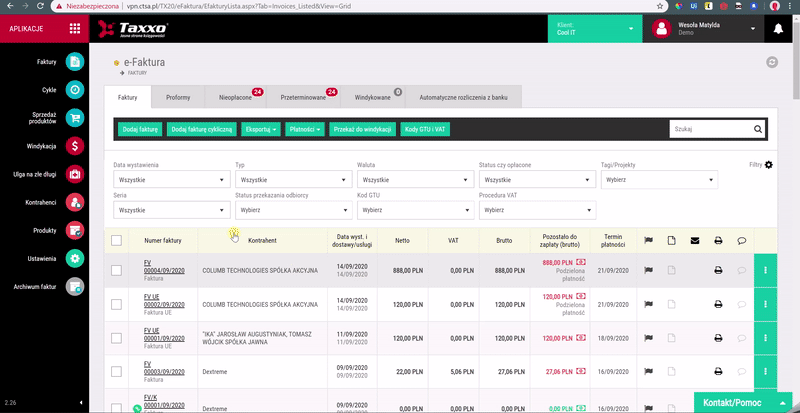Switch to the Proformy tab
800x413 pixels.
[x=178, y=97]
